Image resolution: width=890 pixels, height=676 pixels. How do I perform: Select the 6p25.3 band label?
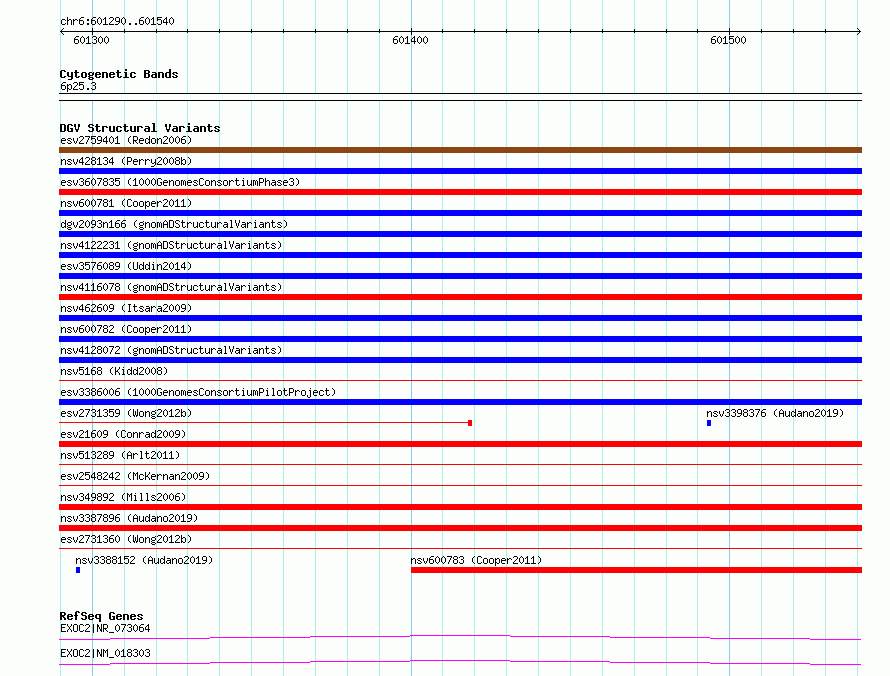coord(78,86)
